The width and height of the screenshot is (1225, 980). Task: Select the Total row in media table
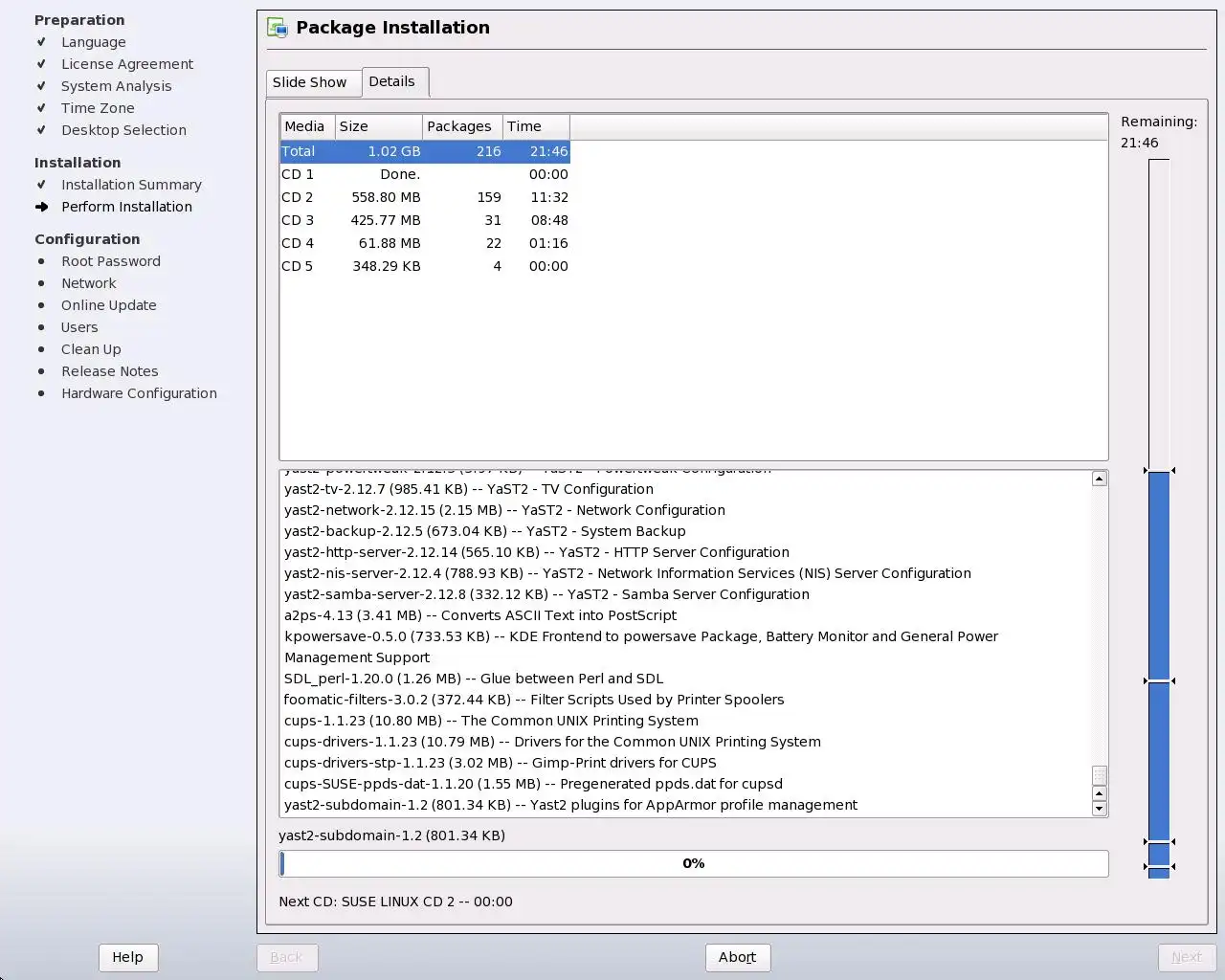(x=425, y=151)
